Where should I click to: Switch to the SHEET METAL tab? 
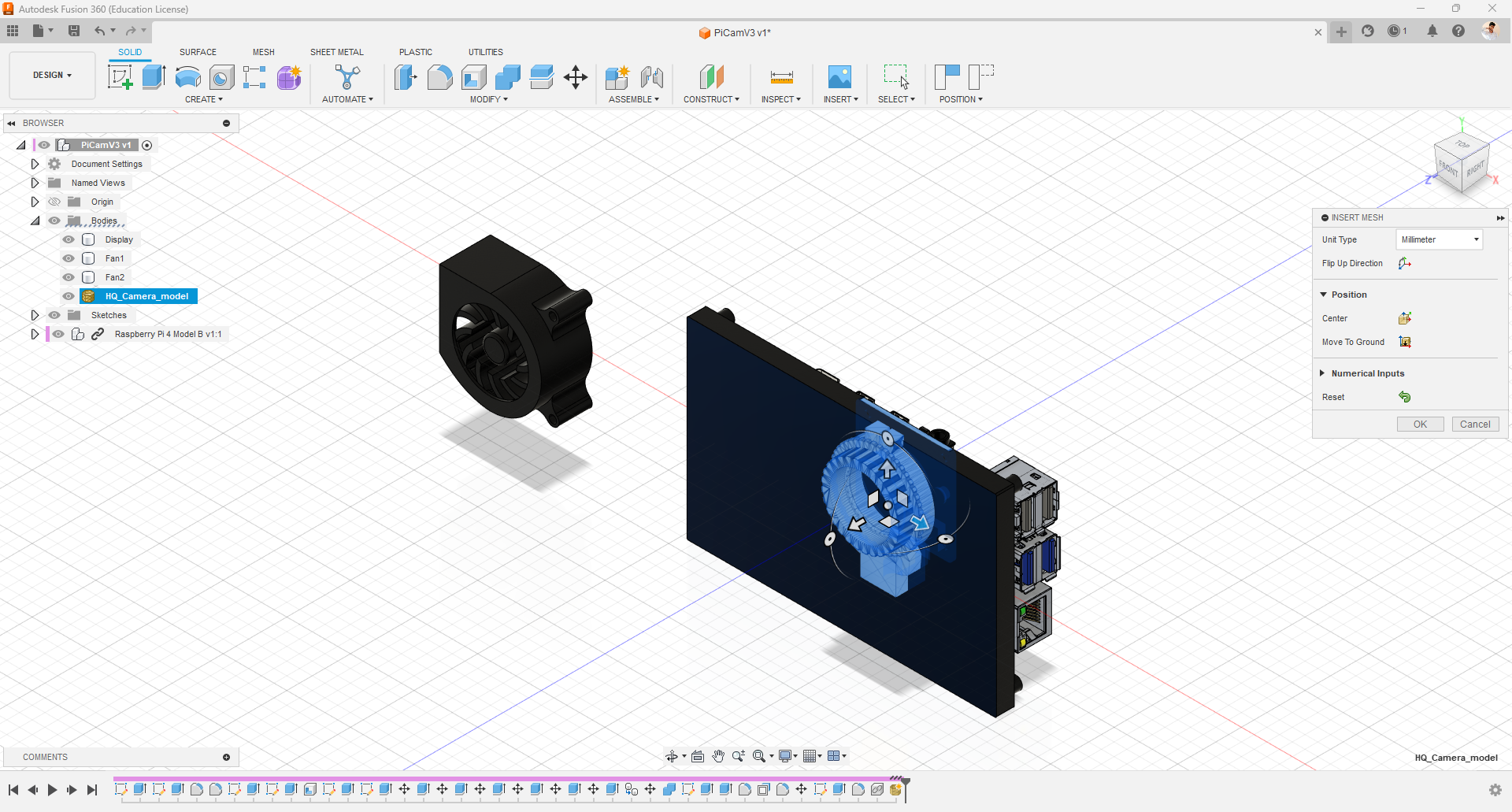(x=336, y=52)
